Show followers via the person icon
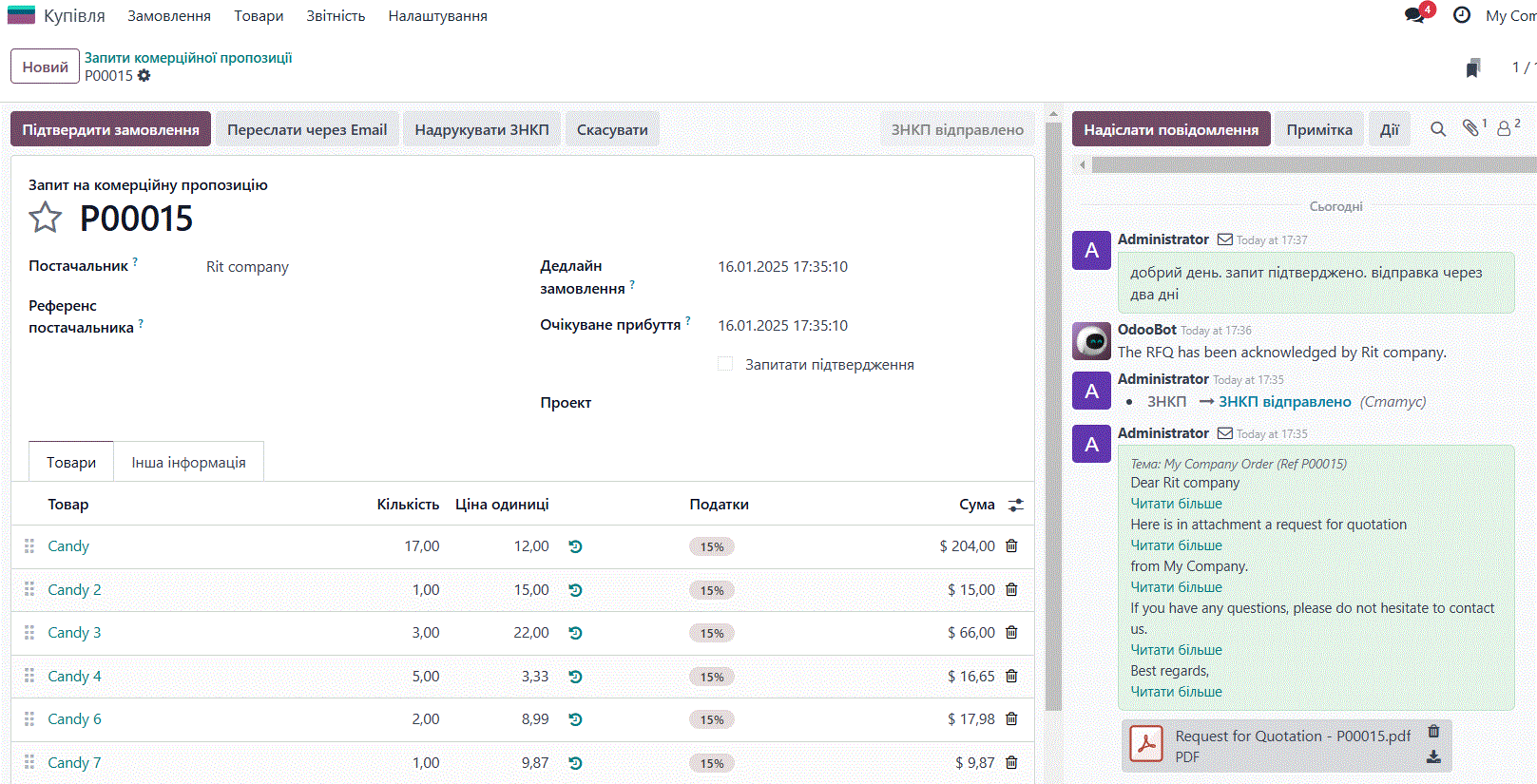Image resolution: width=1537 pixels, height=784 pixels. tap(1506, 127)
